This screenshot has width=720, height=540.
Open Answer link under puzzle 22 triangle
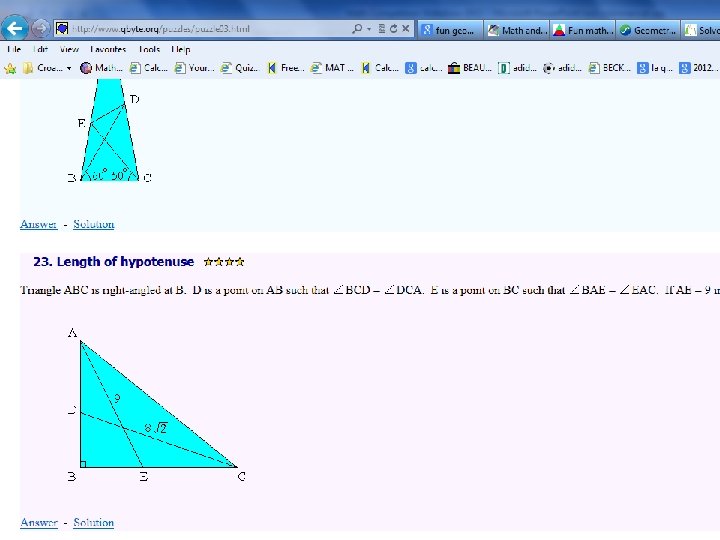coord(39,224)
